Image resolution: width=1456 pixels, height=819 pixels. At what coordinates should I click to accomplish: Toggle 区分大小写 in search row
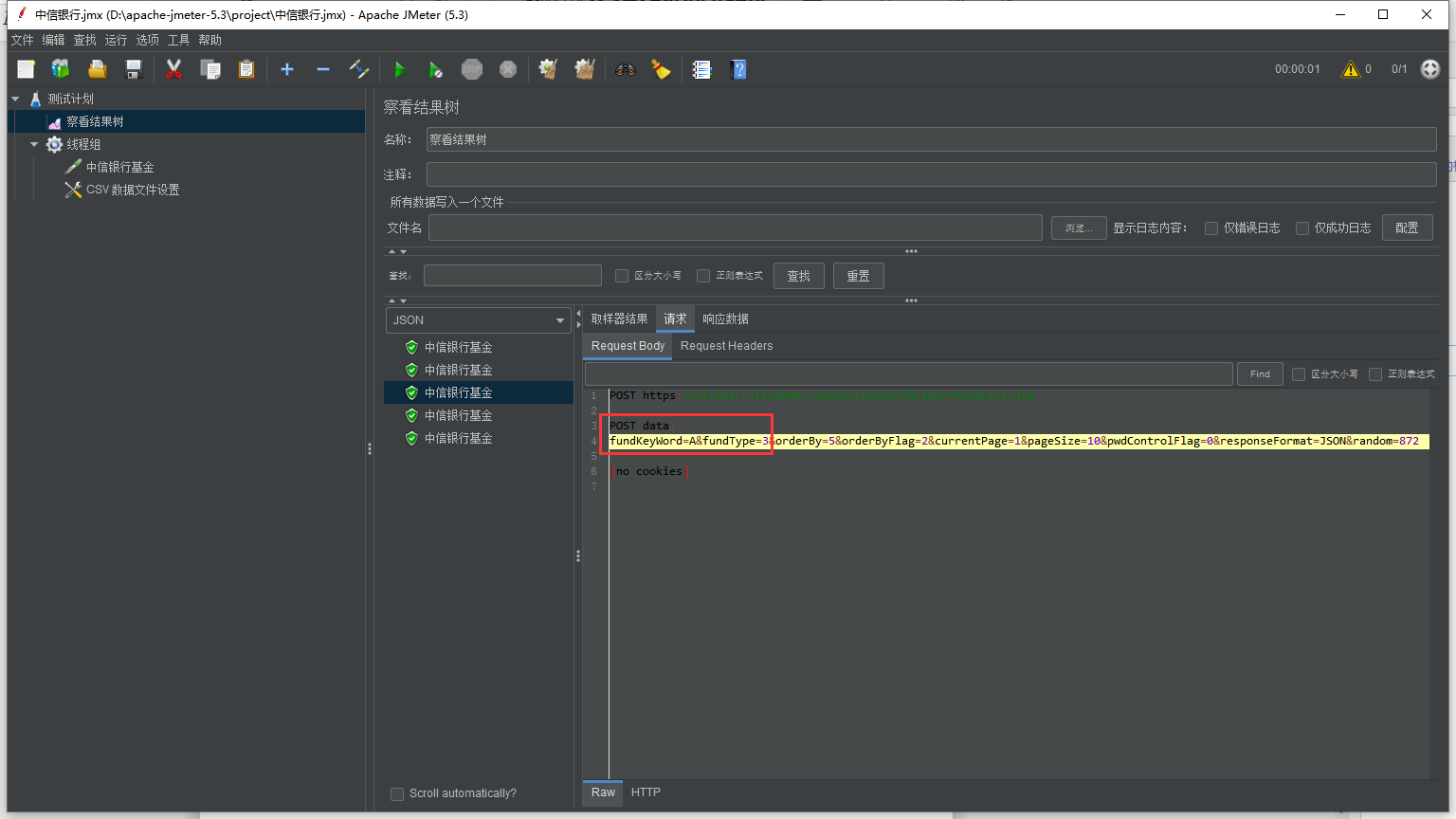[622, 276]
